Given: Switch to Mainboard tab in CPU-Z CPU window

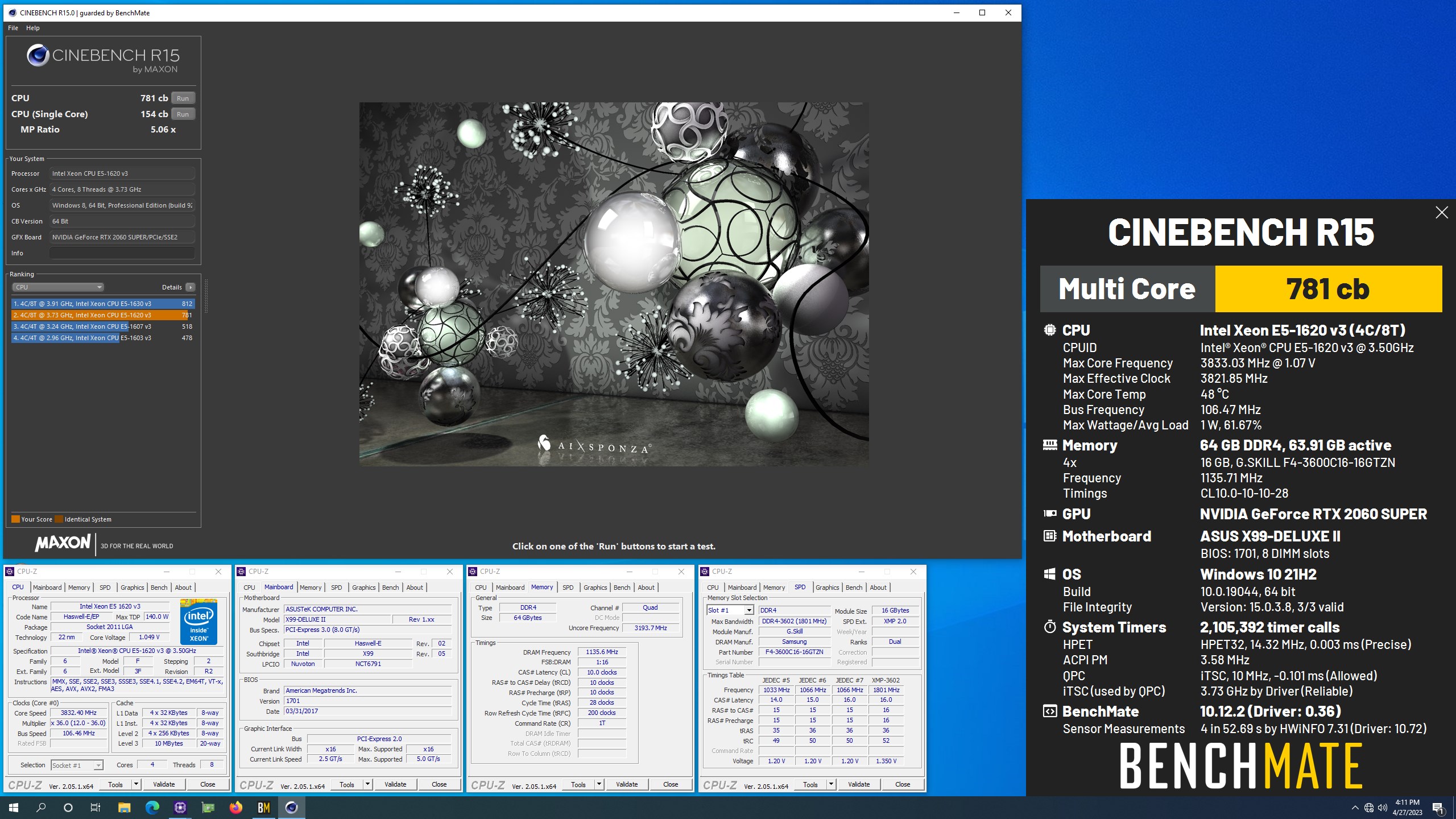Looking at the screenshot, I should pyautogui.click(x=47, y=588).
